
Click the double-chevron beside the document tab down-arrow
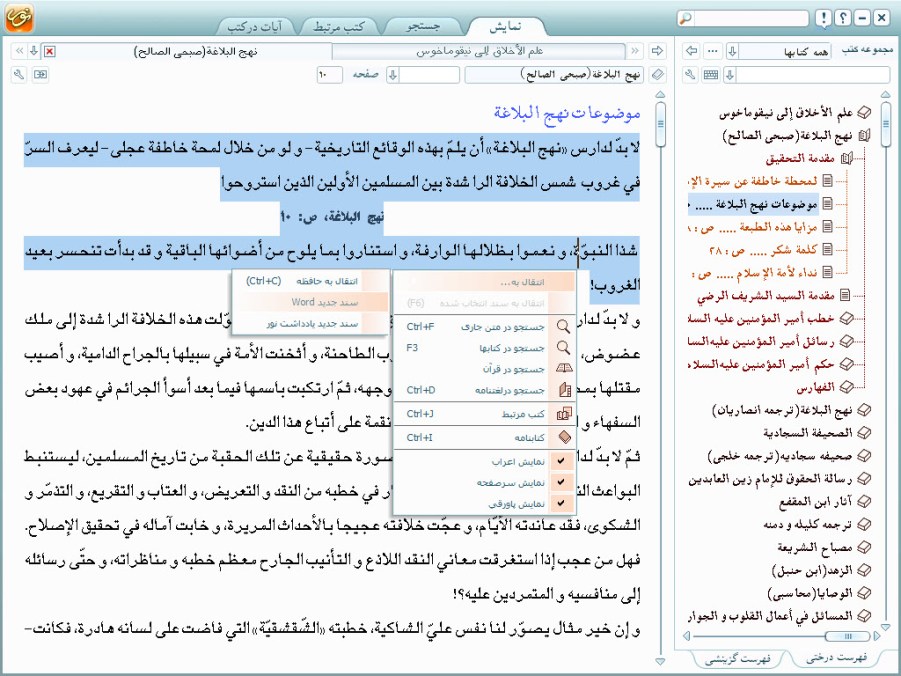pyautogui.click(x=20, y=51)
